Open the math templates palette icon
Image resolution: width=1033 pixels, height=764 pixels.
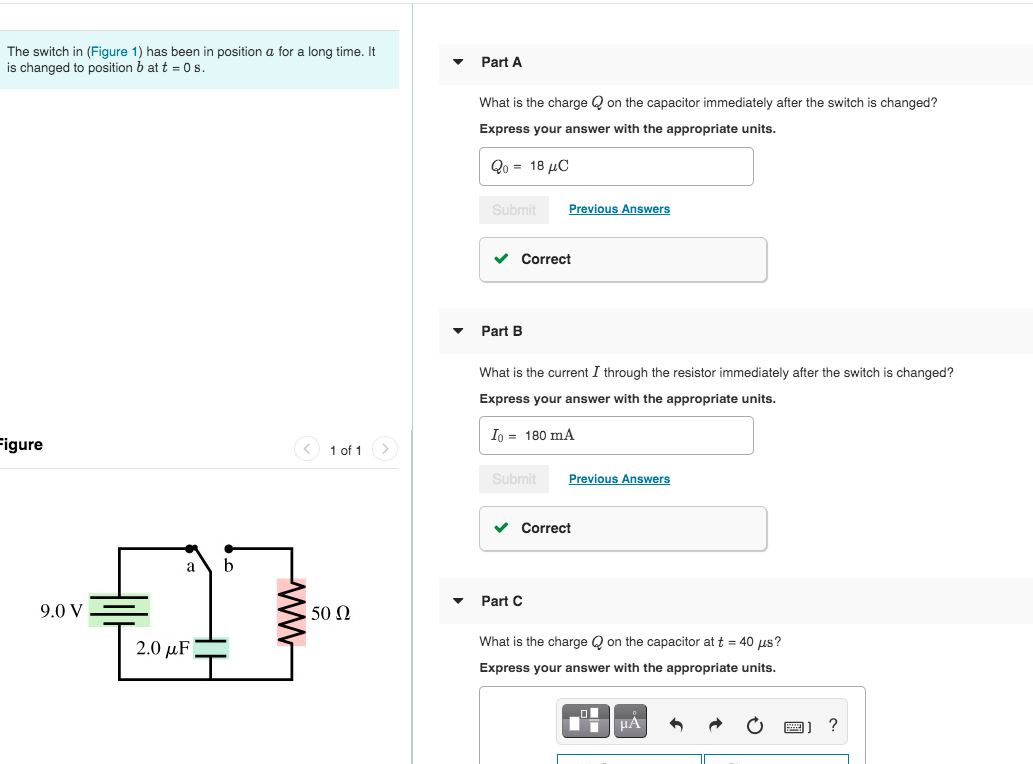tap(585, 720)
